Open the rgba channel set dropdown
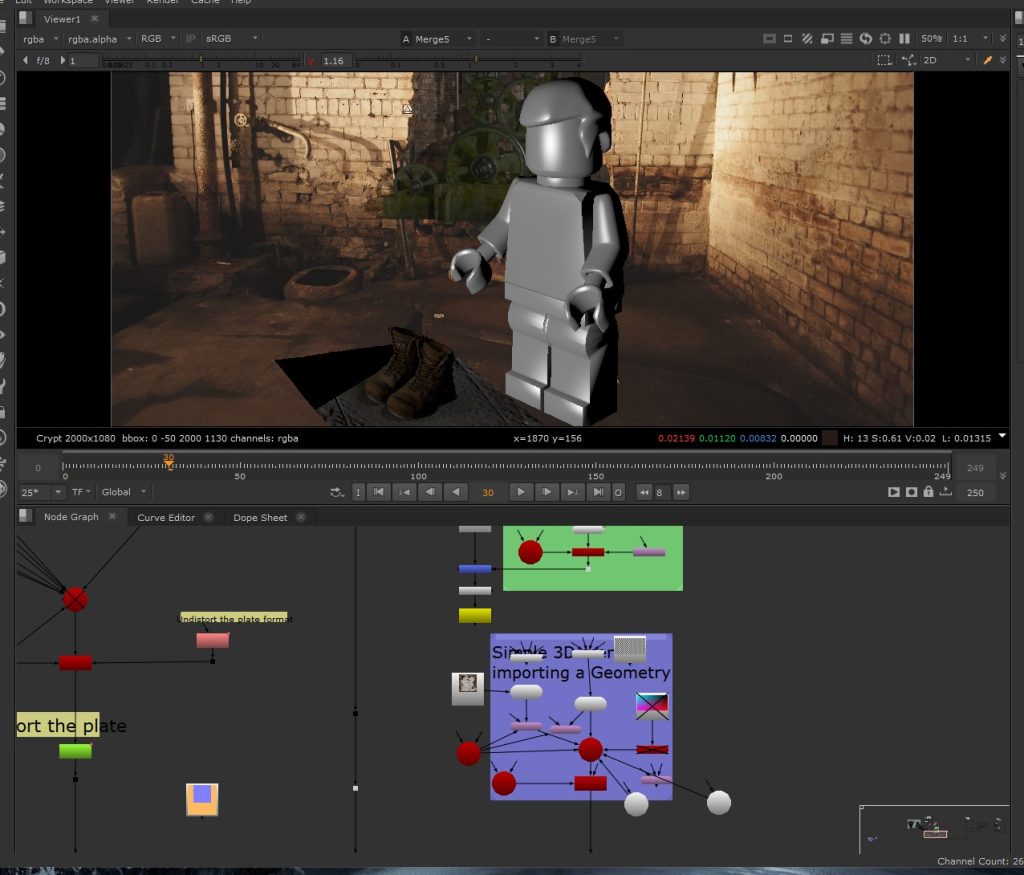1024x875 pixels. (x=40, y=39)
